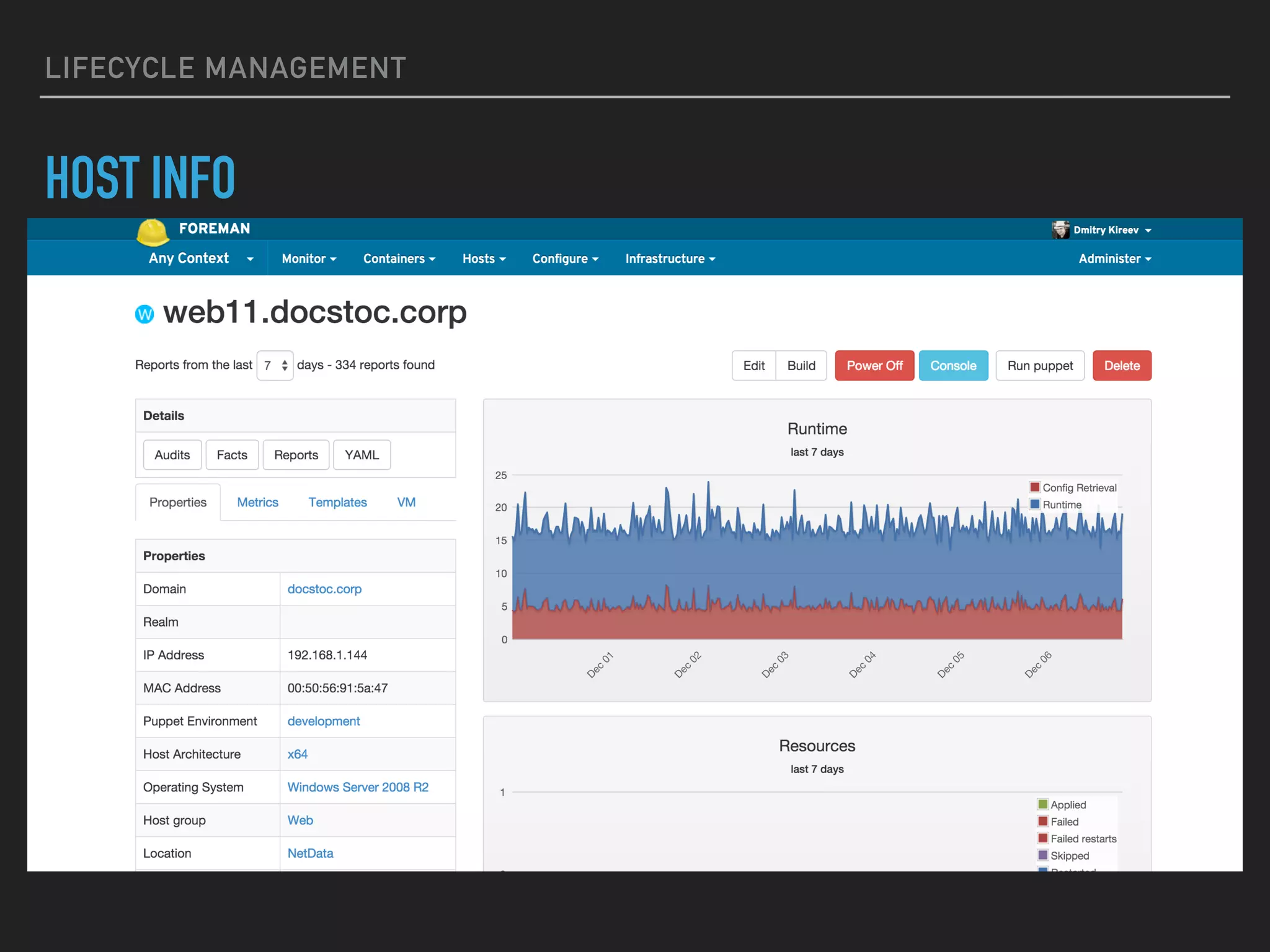The width and height of the screenshot is (1270, 952).
Task: Click the Edit button
Action: pos(753,366)
